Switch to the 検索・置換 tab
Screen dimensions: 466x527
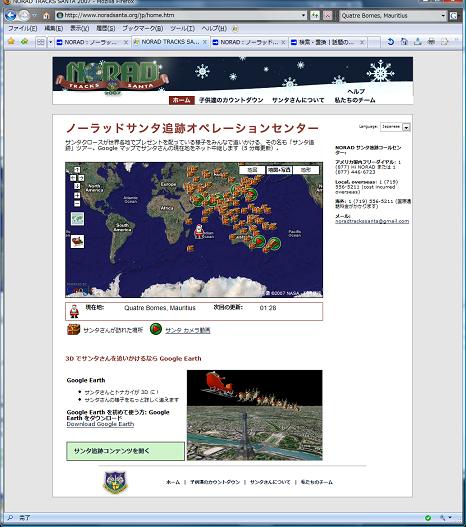click(327, 42)
